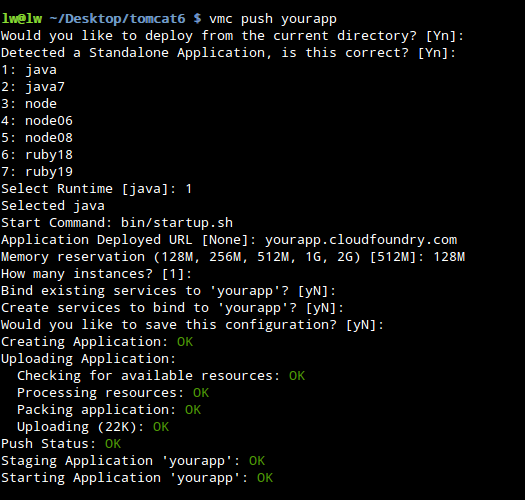Click the OK after Creating Application
The image size is (525, 500).
point(185,342)
